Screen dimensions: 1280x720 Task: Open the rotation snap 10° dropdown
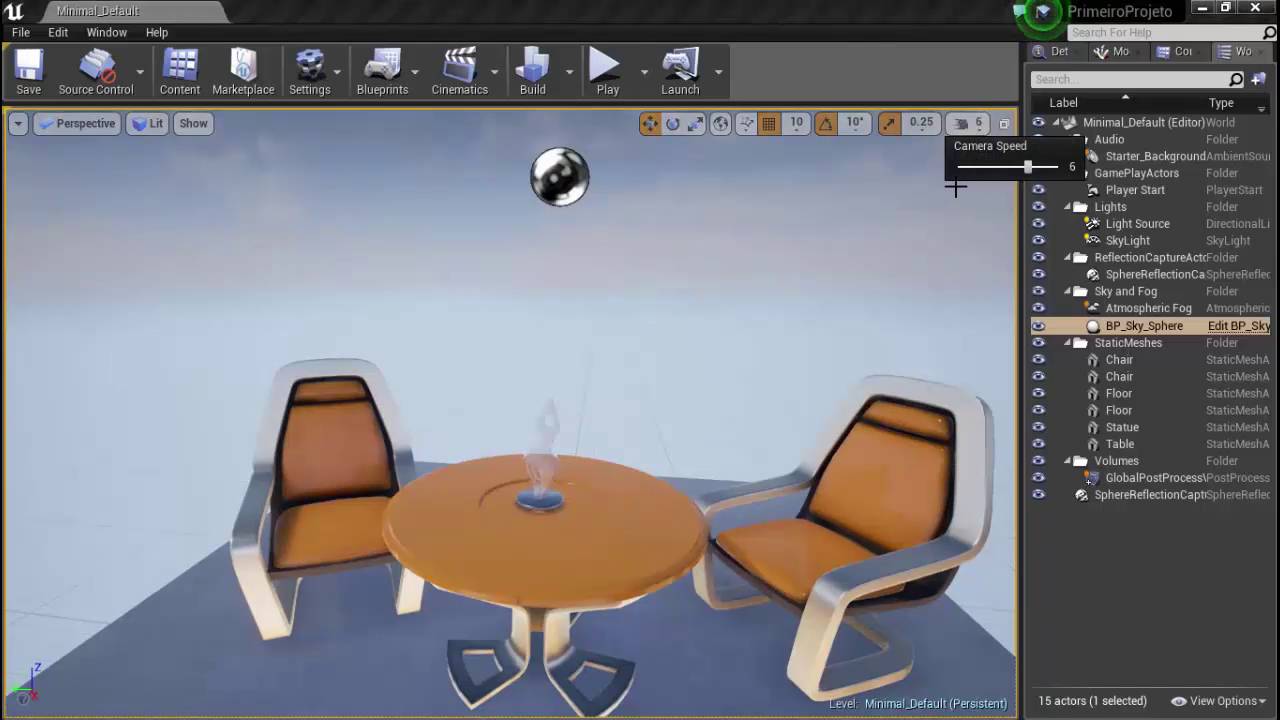click(855, 123)
